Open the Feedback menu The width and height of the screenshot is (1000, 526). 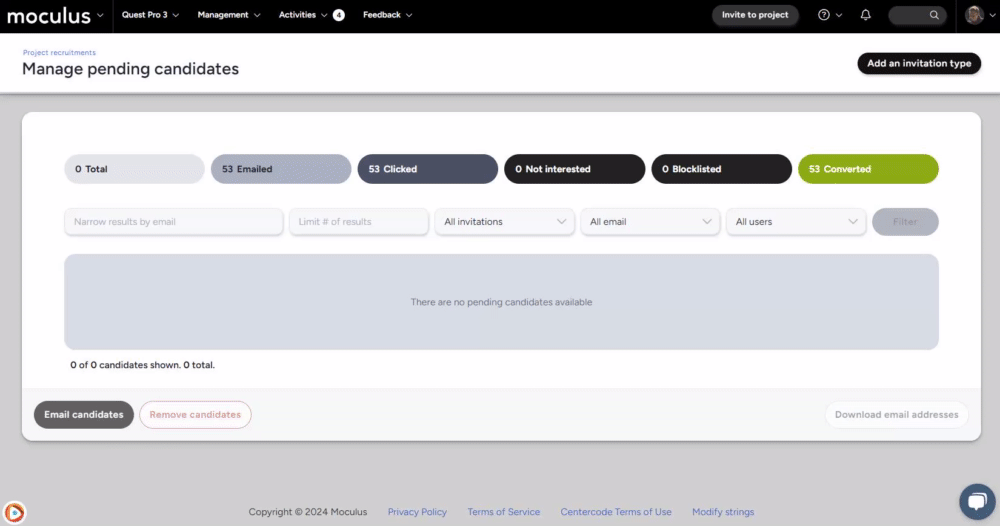(x=387, y=15)
